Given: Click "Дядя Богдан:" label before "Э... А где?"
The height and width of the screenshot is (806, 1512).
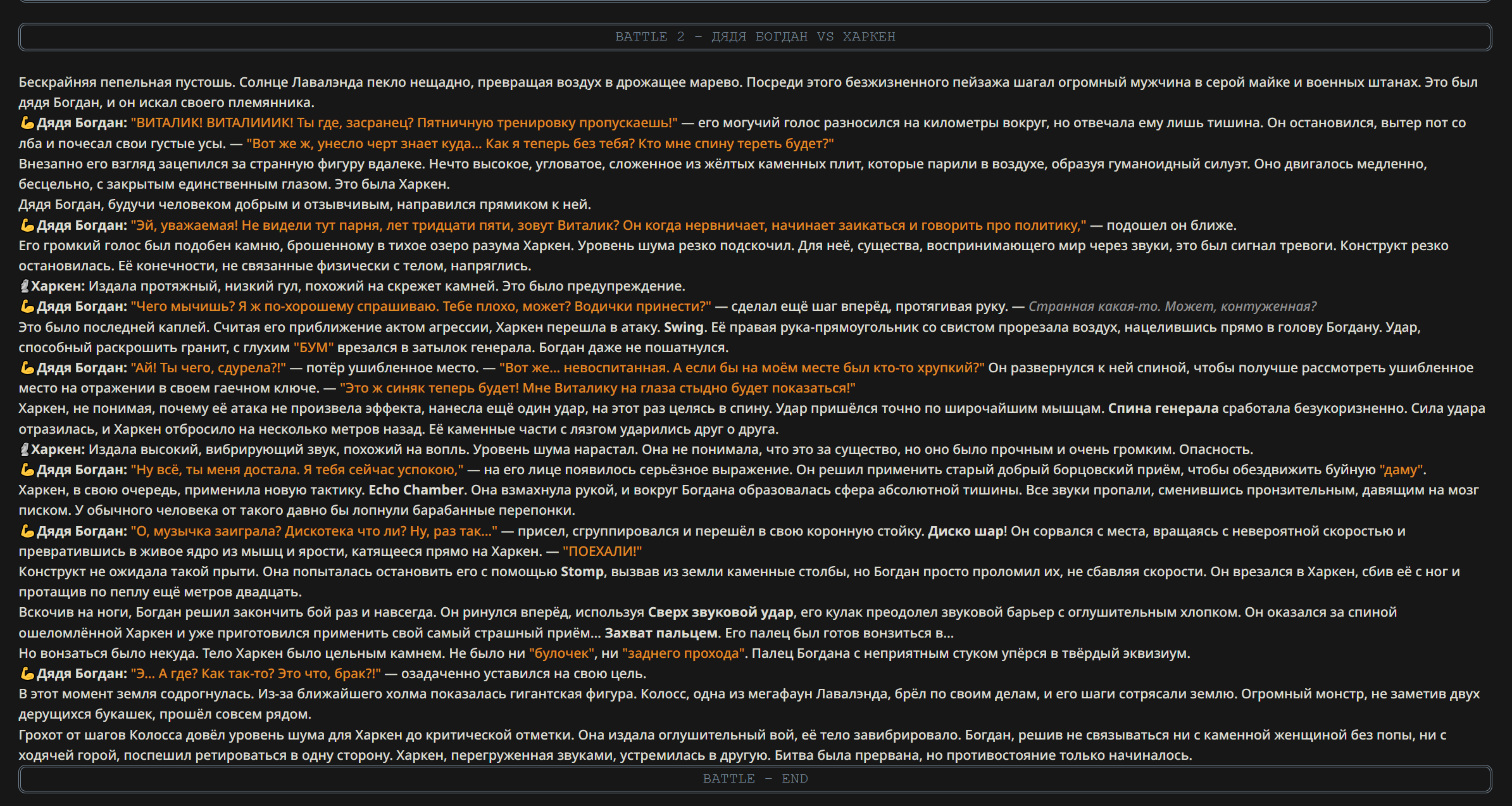Looking at the screenshot, I should [x=82, y=674].
